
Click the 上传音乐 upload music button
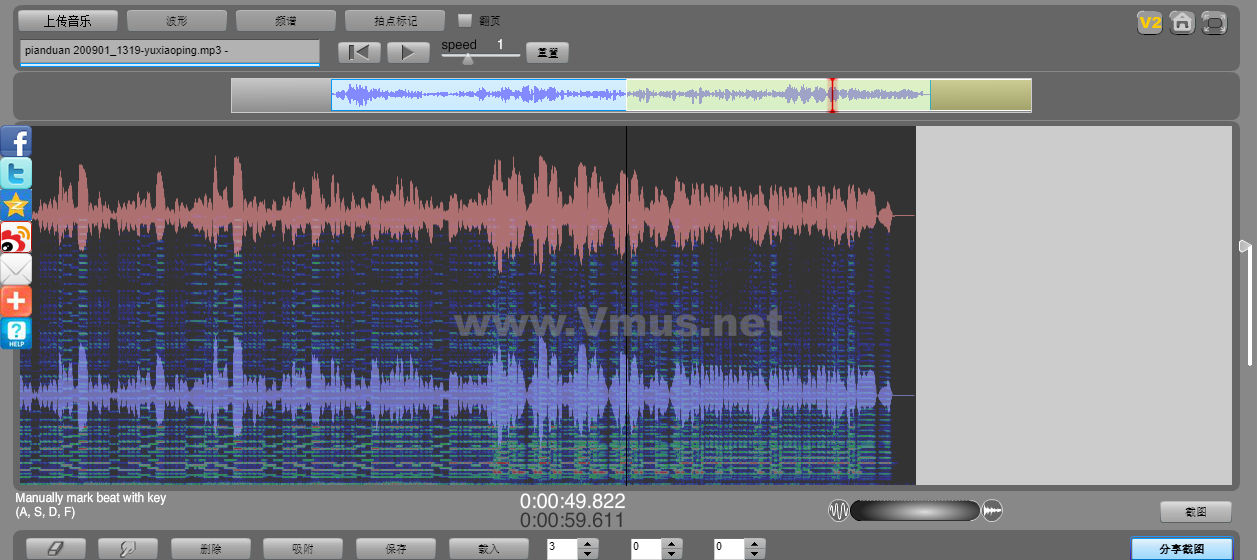[x=68, y=20]
